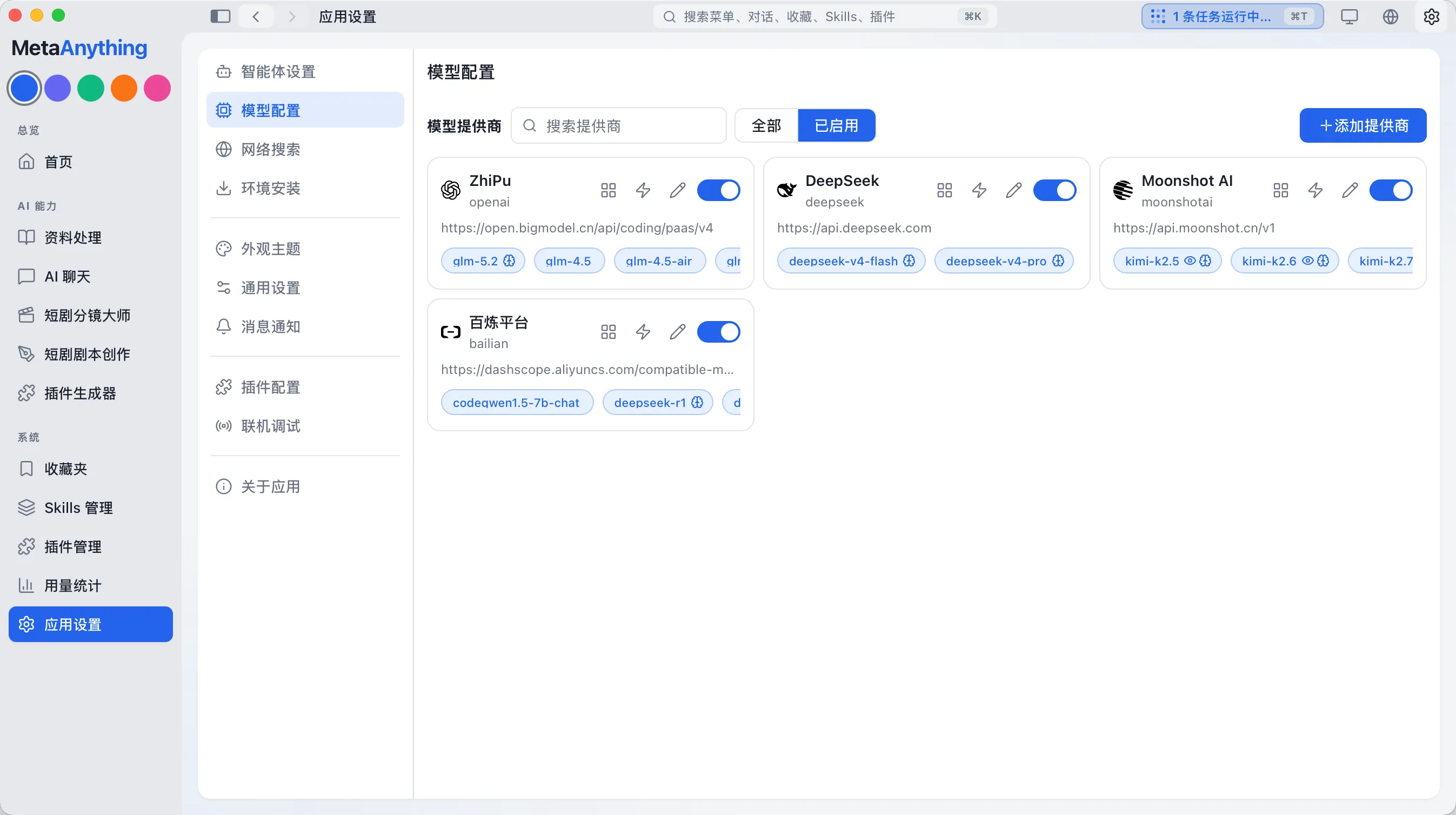Click the kimi-k2.5 model tag
Viewport: 1456px width, 815px height.
1168,260
